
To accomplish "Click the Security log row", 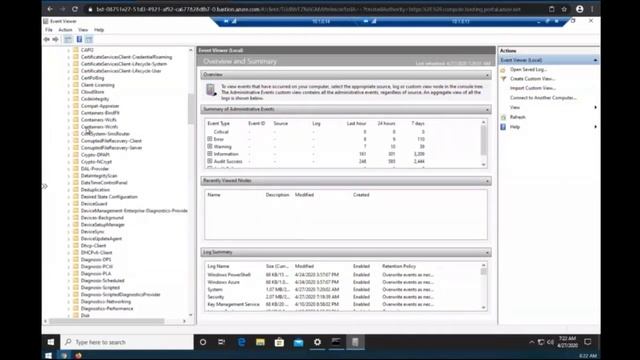I will coord(343,297).
